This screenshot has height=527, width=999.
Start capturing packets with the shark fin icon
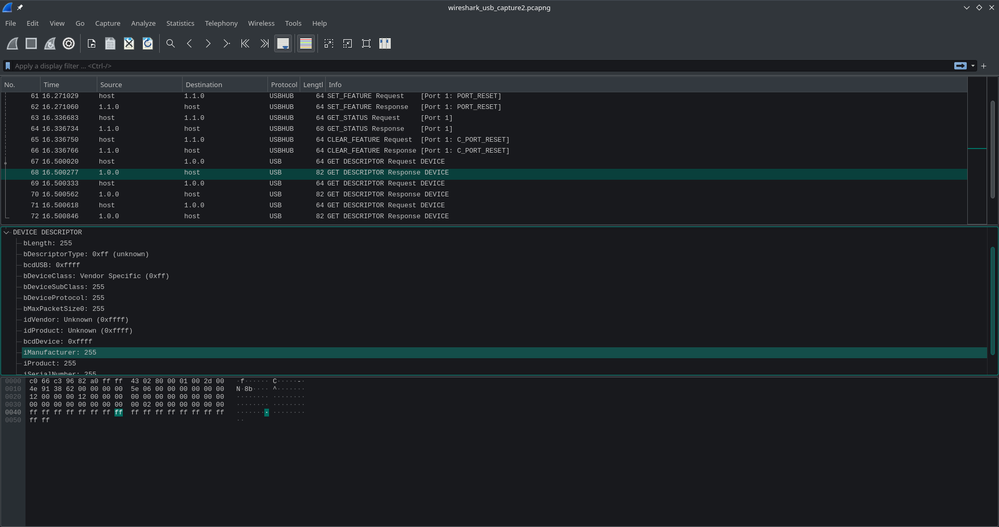pyautogui.click(x=12, y=43)
